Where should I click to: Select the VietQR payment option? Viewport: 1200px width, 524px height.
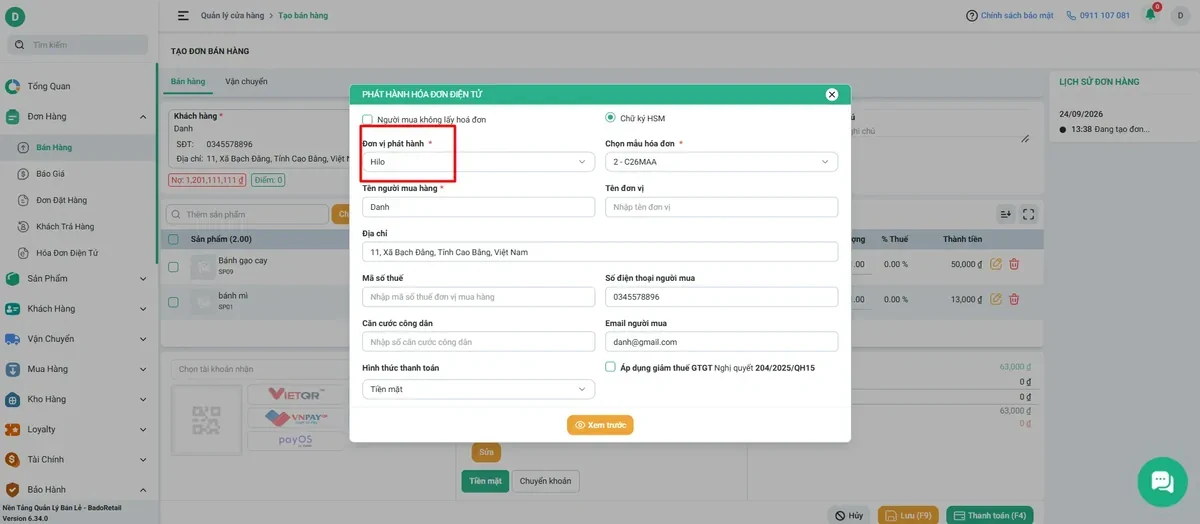coord(295,394)
